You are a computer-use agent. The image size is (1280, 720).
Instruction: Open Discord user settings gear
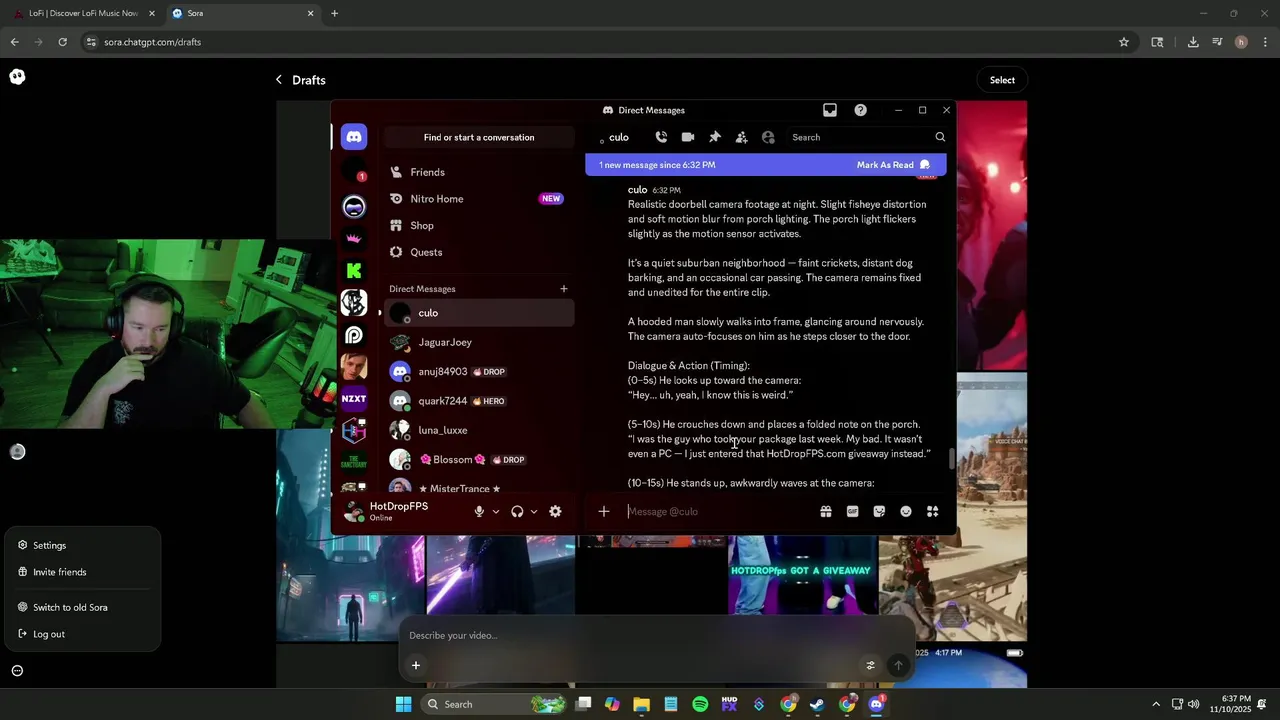(x=555, y=511)
